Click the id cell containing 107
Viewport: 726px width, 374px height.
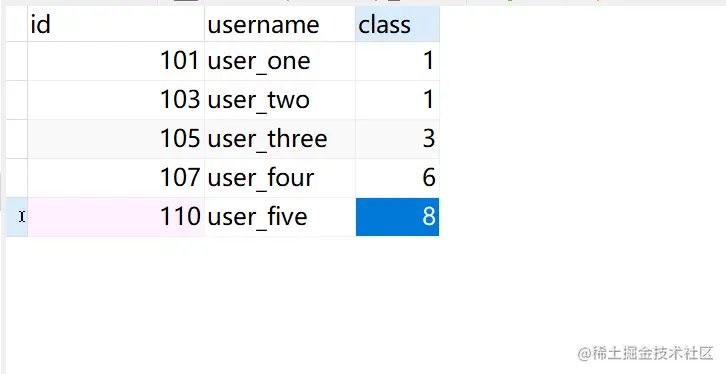(116, 178)
